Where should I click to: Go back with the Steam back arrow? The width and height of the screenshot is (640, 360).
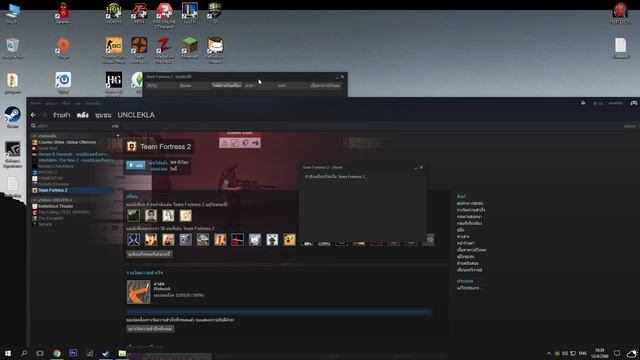tap(33, 115)
